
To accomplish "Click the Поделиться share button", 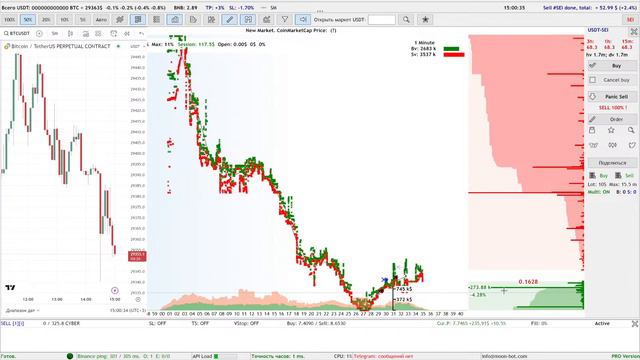I will (612, 163).
